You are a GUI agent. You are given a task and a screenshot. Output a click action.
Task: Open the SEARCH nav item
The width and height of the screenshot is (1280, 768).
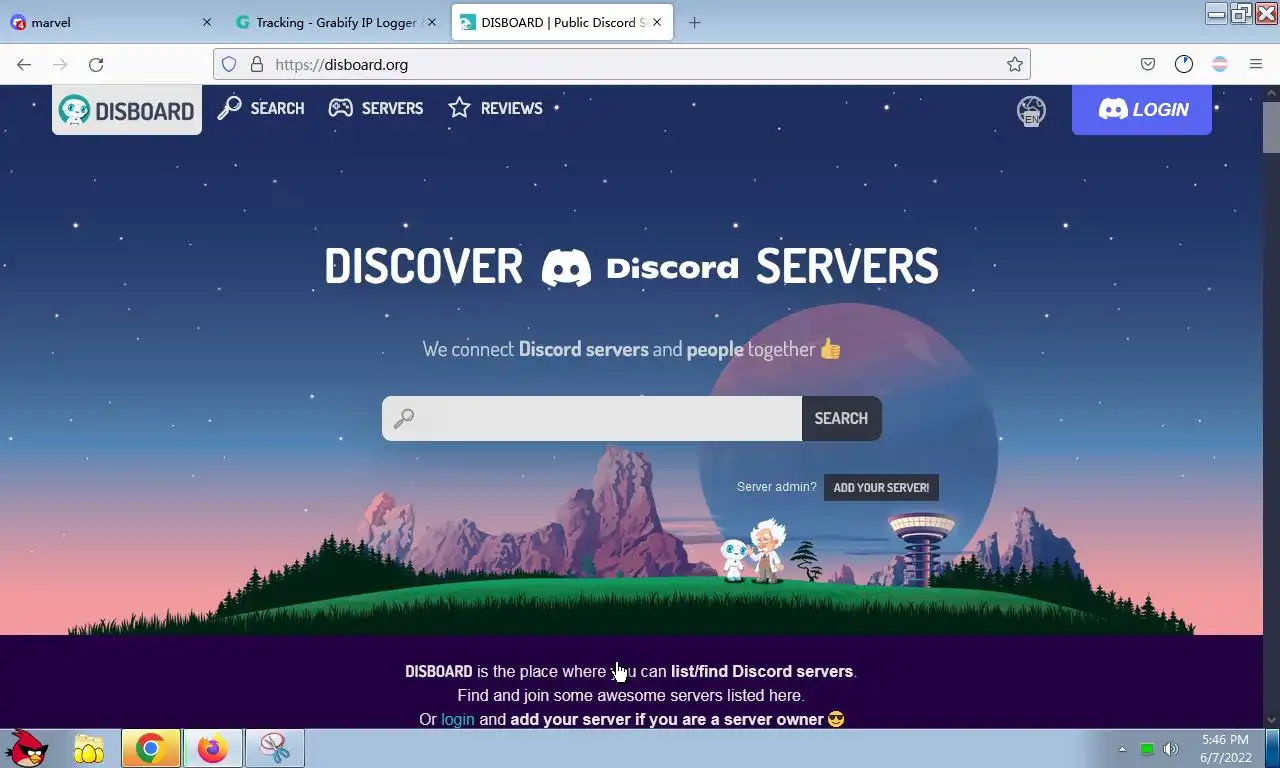point(261,108)
